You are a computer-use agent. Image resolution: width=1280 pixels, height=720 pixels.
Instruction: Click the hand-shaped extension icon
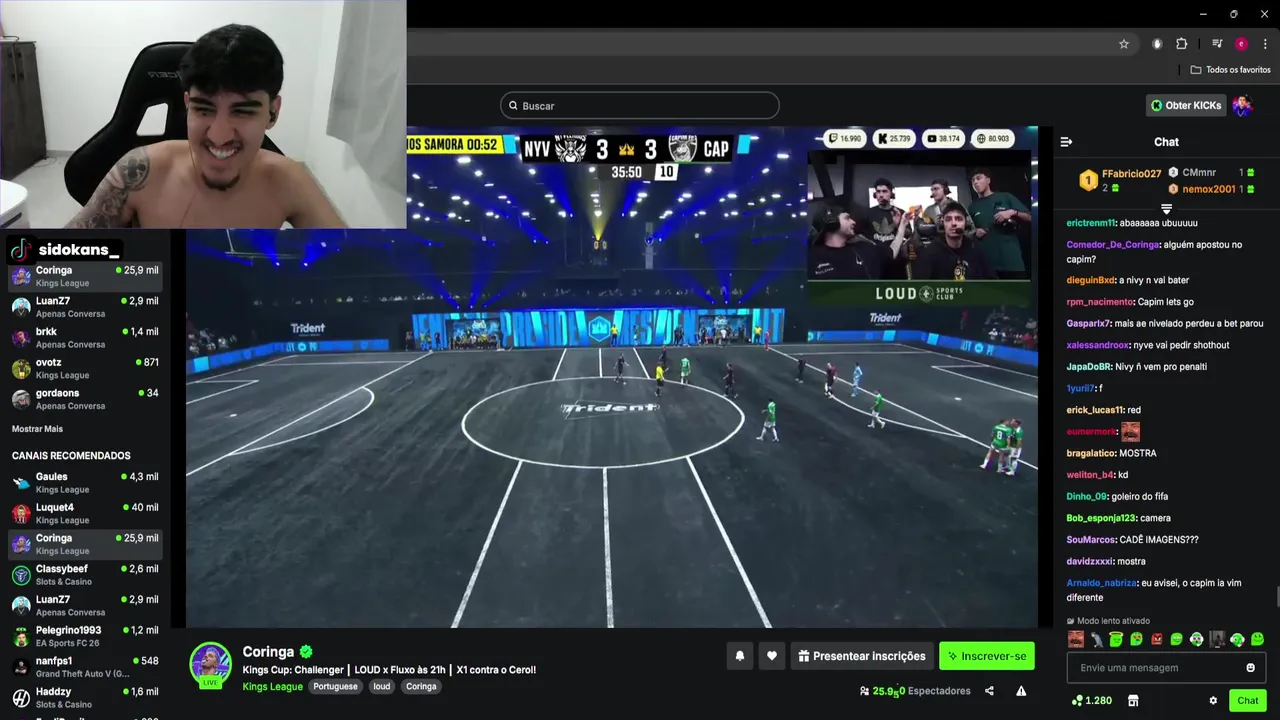[1157, 44]
